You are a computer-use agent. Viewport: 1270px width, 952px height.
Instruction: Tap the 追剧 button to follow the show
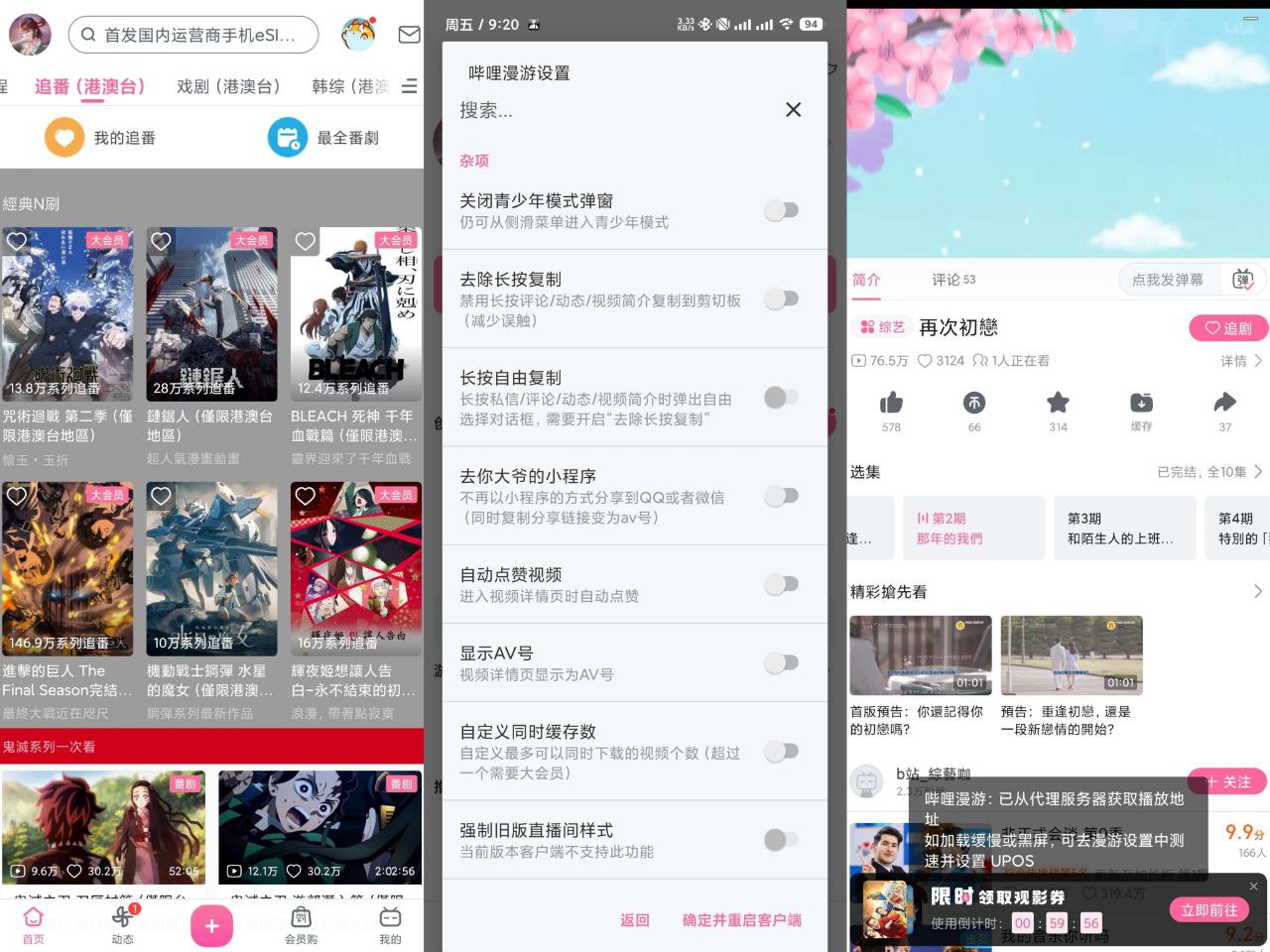(x=1227, y=328)
